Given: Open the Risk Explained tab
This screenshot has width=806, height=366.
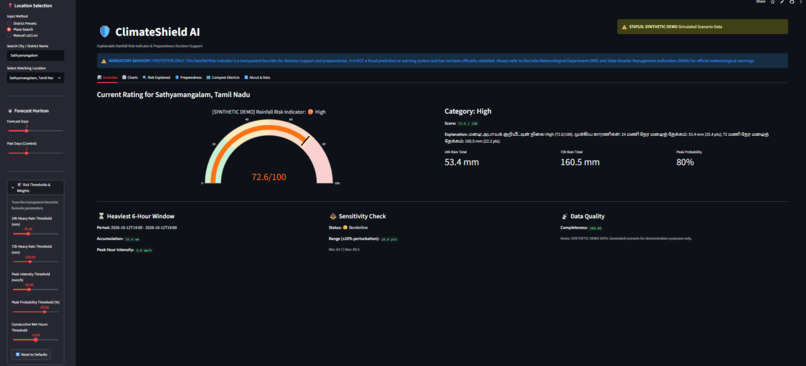Looking at the screenshot, I should [x=157, y=77].
